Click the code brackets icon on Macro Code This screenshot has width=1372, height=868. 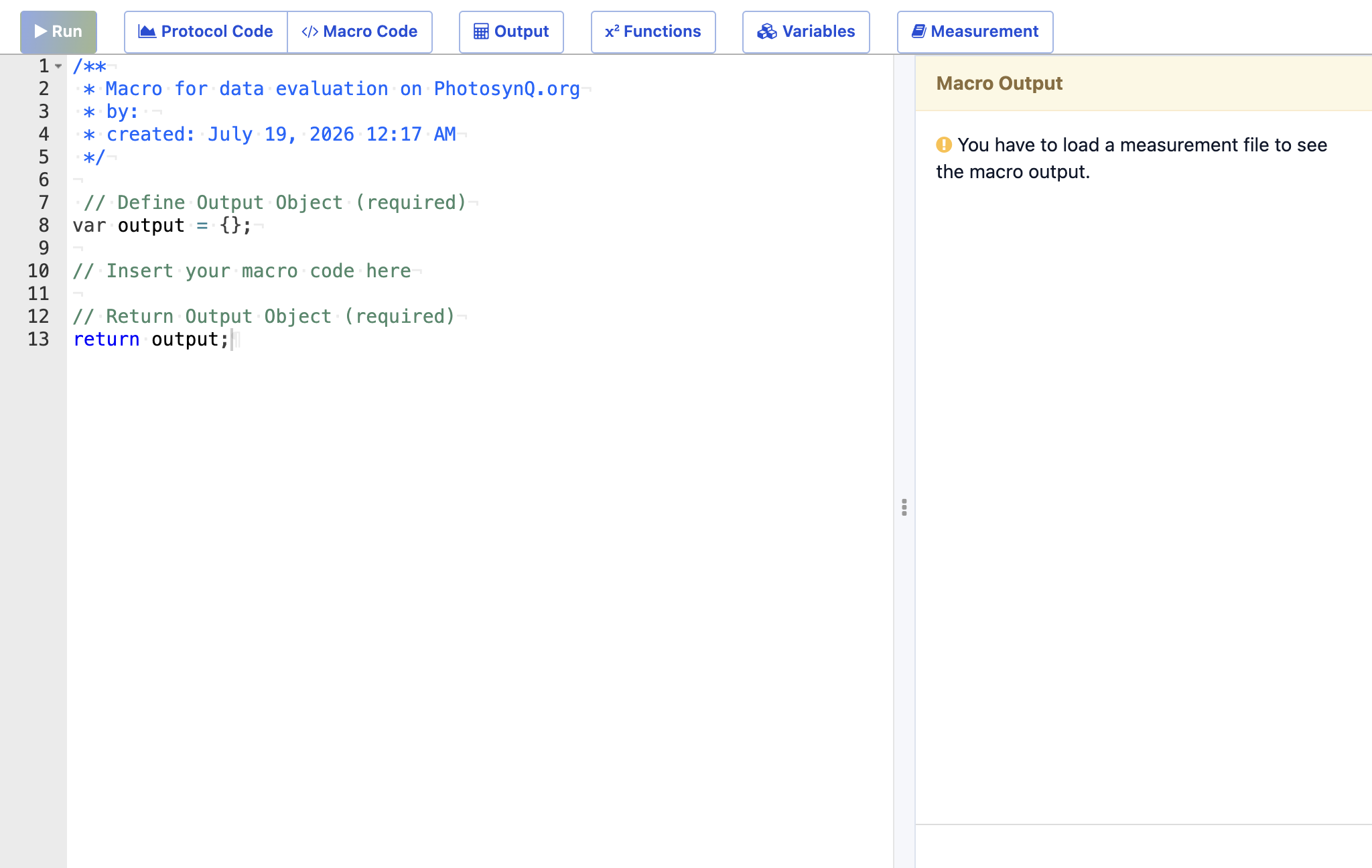[x=310, y=31]
